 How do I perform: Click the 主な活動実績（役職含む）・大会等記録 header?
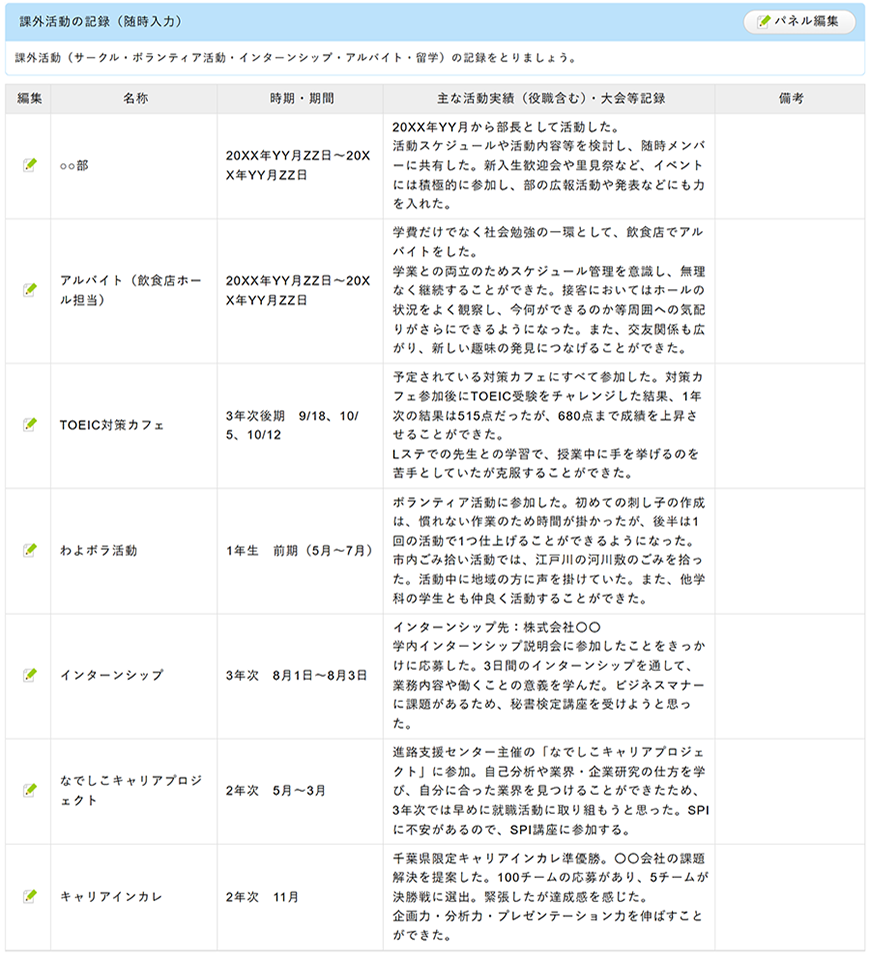click(x=549, y=99)
